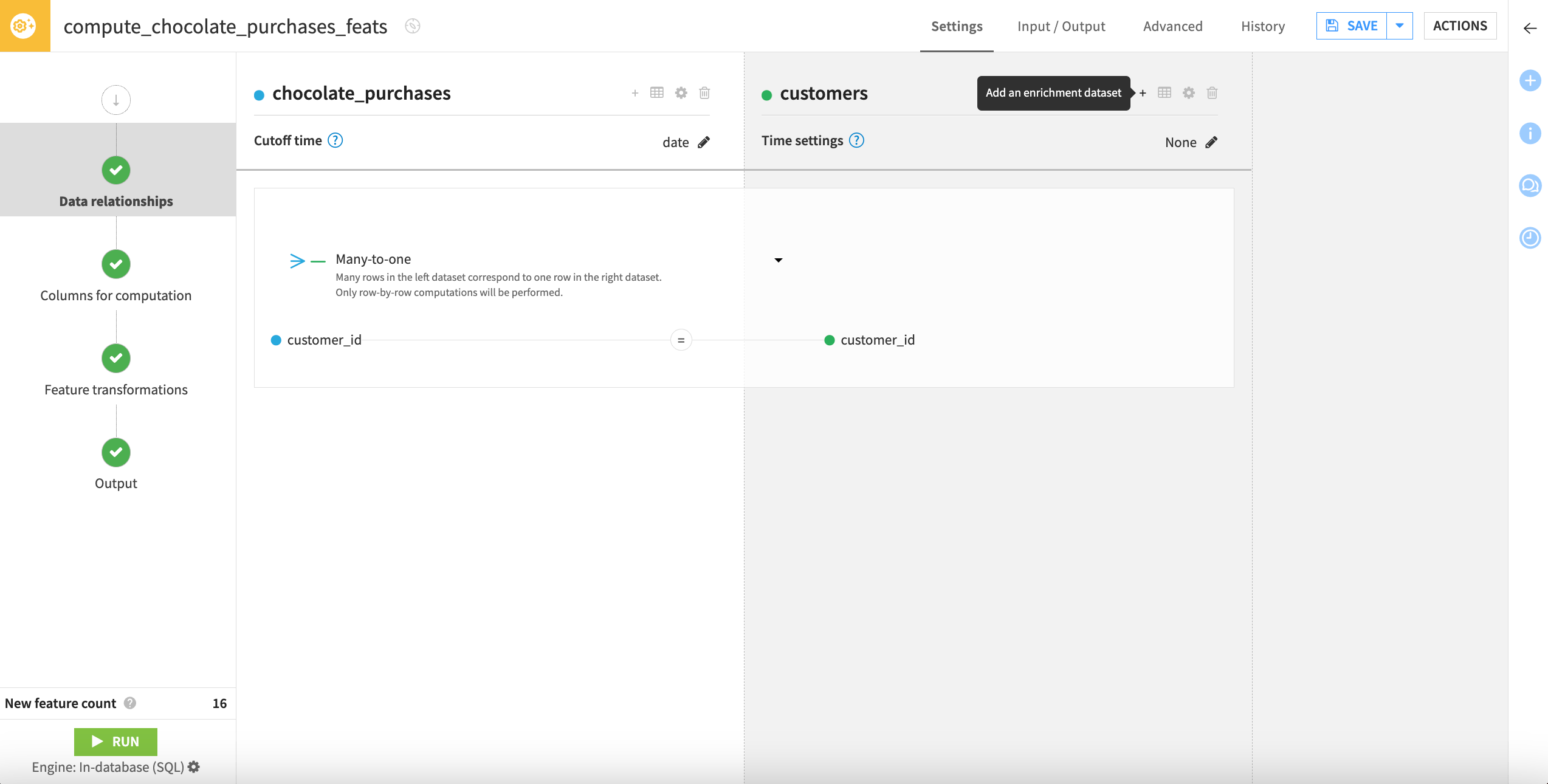Edit the cutoff time date value
The image size is (1548, 784).
(x=704, y=142)
